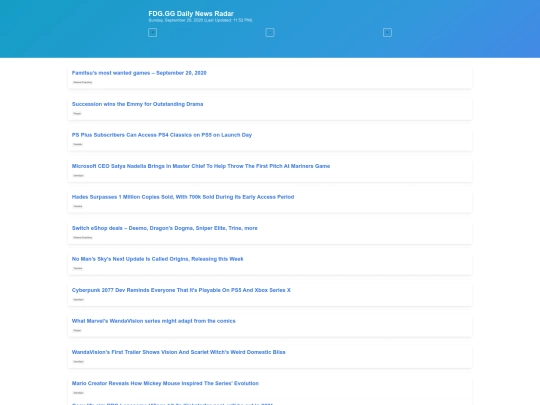Open the FDG.GG Daily News Radar title
The image size is (540, 405).
pos(191,13)
